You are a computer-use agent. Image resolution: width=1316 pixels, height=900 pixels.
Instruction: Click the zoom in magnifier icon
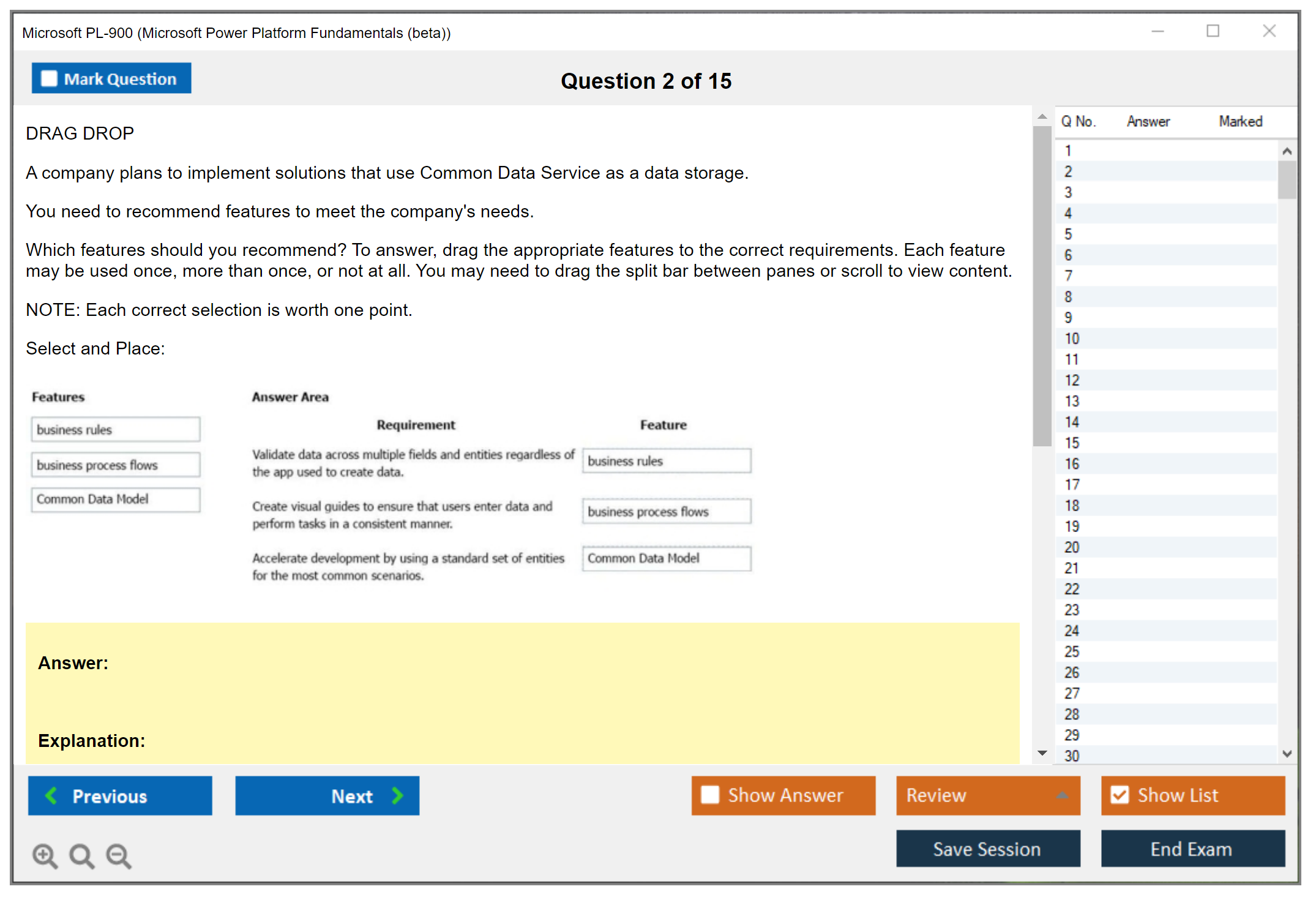[45, 855]
